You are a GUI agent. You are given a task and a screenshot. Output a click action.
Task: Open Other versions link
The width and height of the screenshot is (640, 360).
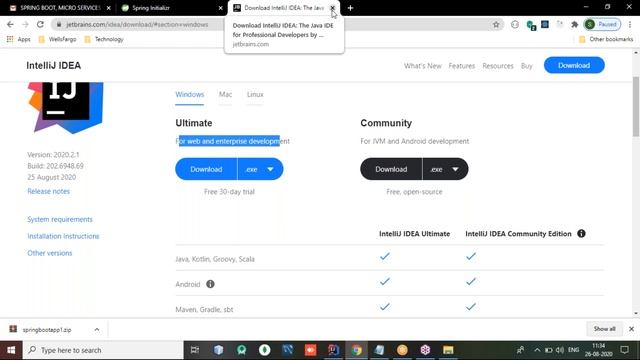pyautogui.click(x=50, y=253)
